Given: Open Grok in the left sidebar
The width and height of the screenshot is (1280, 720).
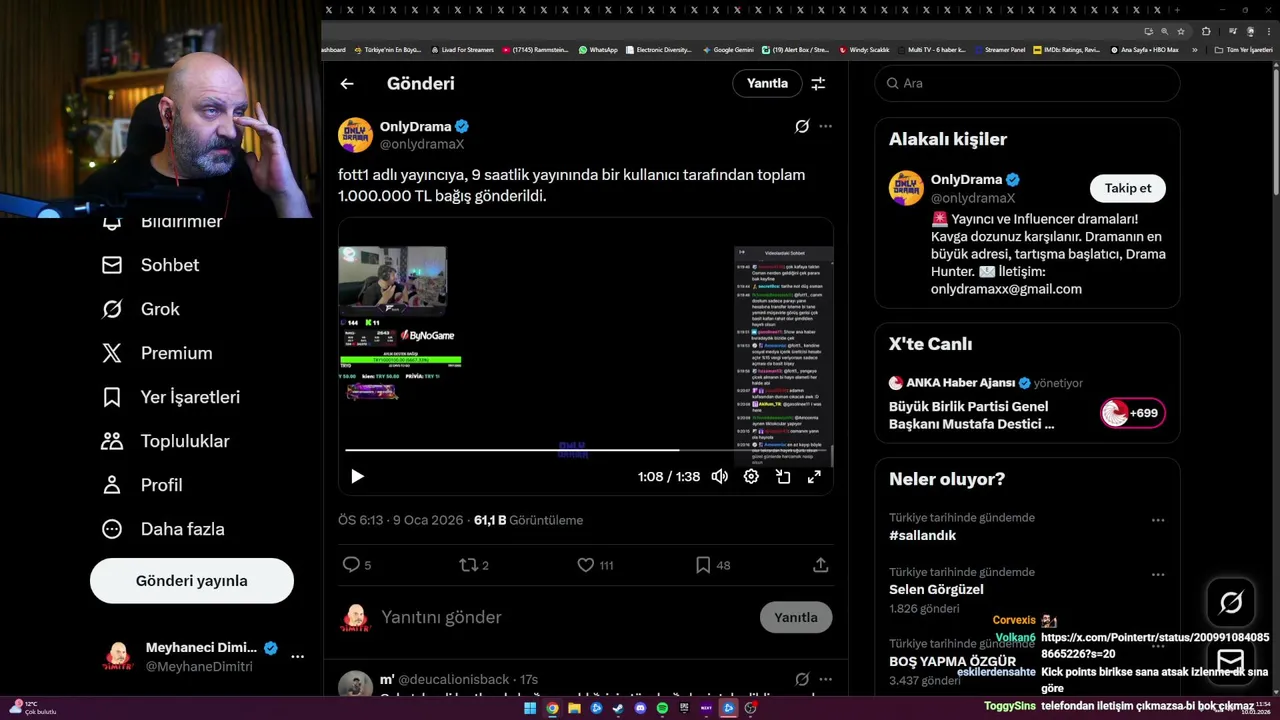Looking at the screenshot, I should 141,309.
